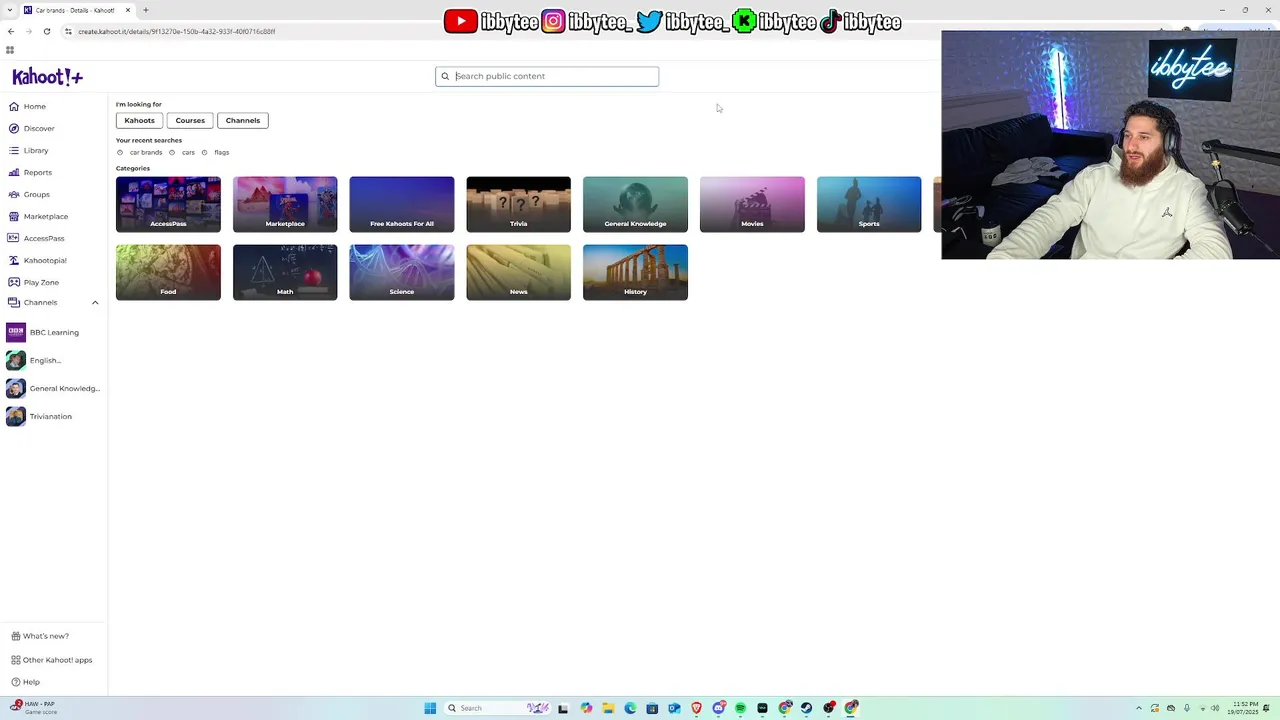Open Kahootopia! in the sidebar
Viewport: 1280px width, 720px height.
pos(37,260)
